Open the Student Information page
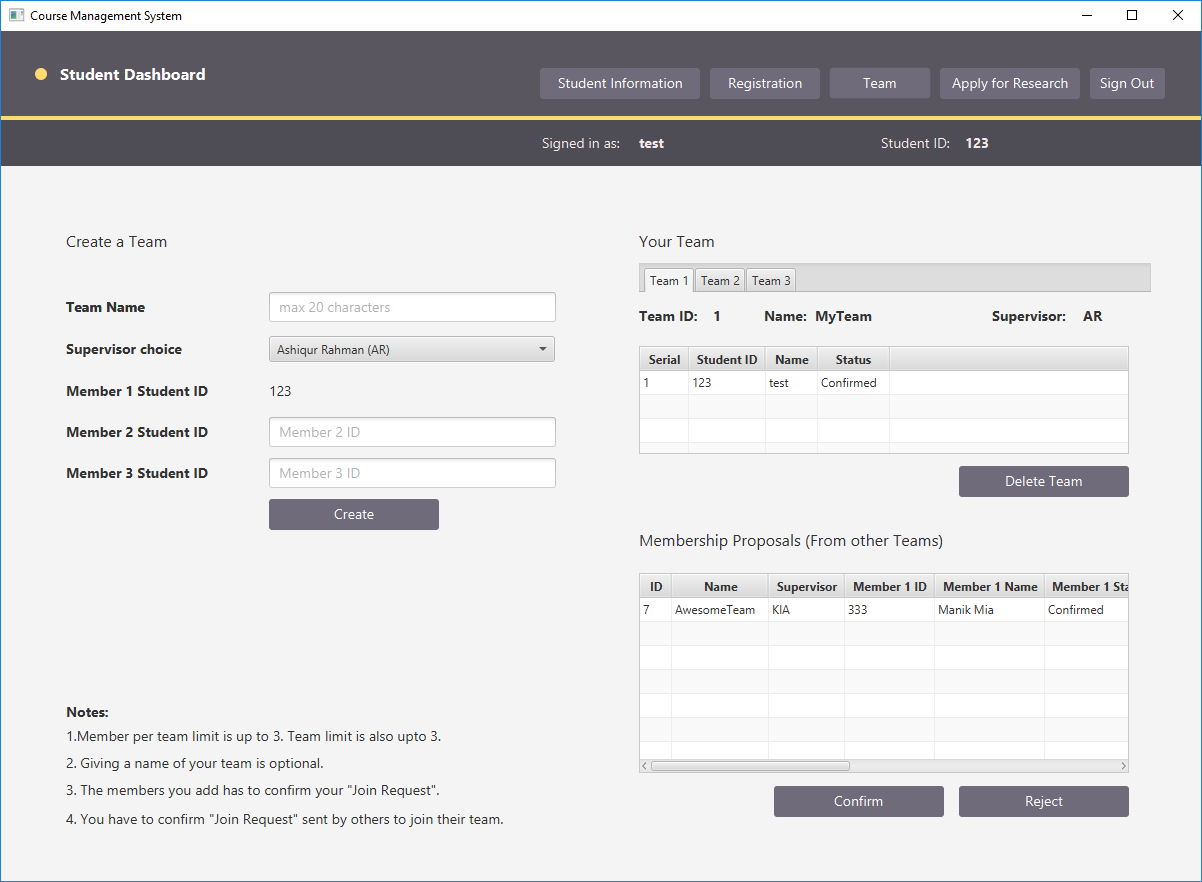 click(620, 84)
